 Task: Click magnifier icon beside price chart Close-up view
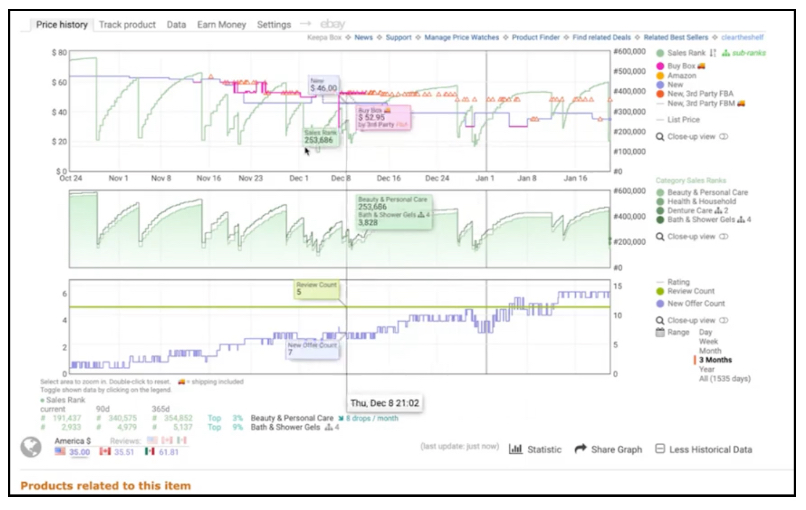[660, 137]
